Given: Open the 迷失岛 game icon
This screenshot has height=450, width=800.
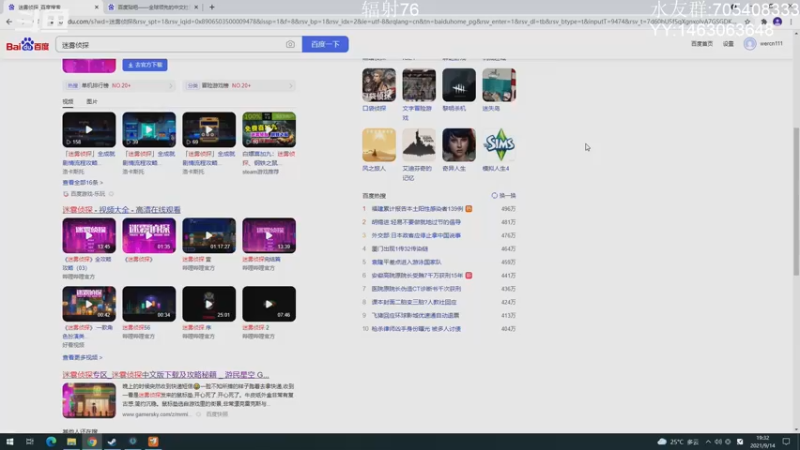Looking at the screenshot, I should tap(499, 85).
